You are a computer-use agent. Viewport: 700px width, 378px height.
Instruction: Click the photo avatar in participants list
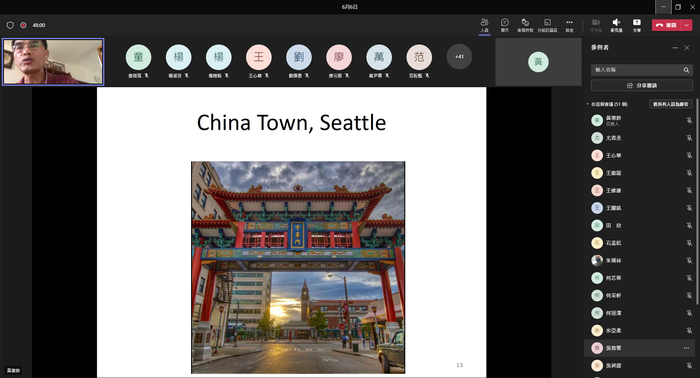[597, 260]
